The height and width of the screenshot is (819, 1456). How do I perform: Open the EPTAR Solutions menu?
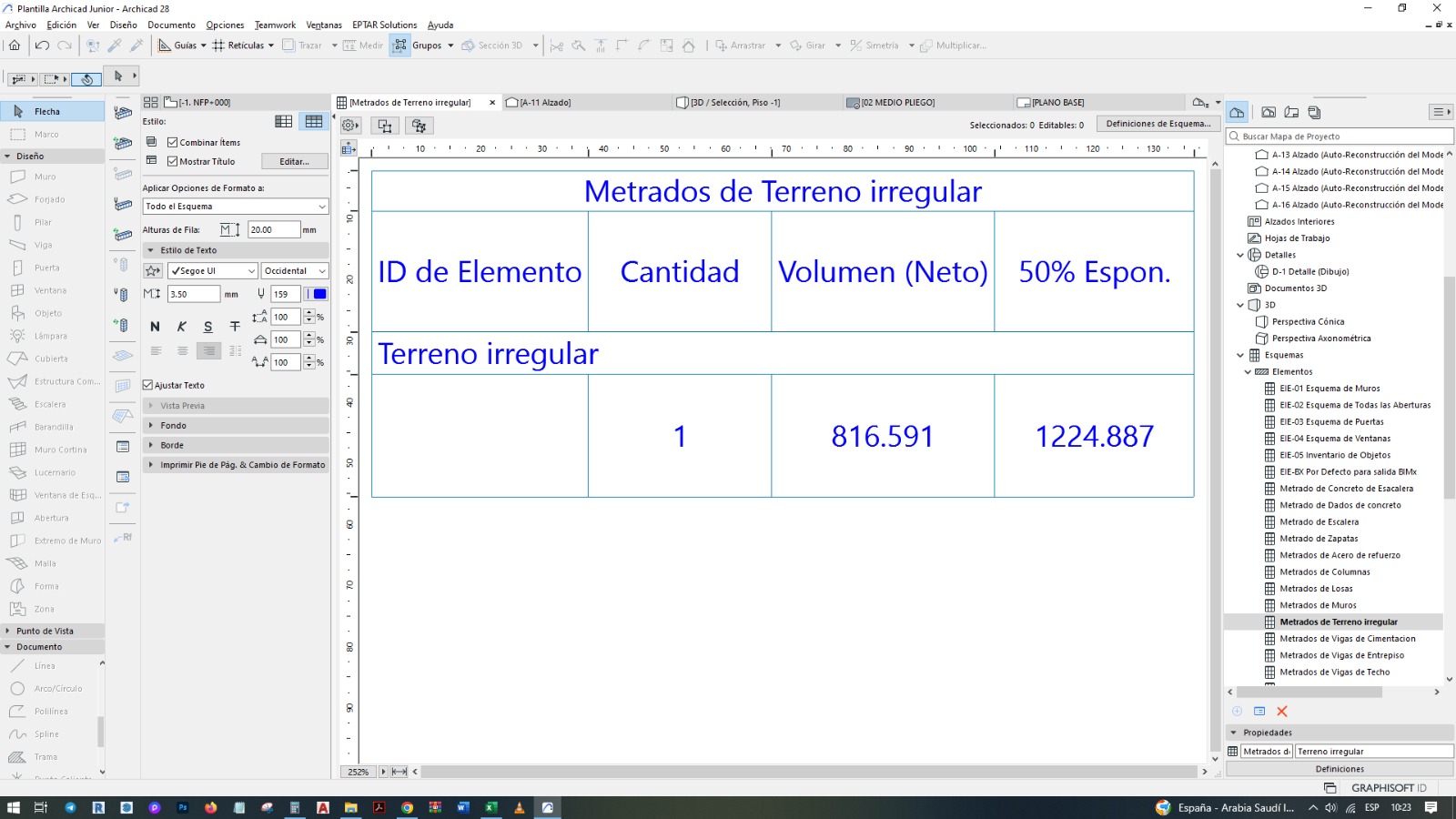(x=385, y=25)
